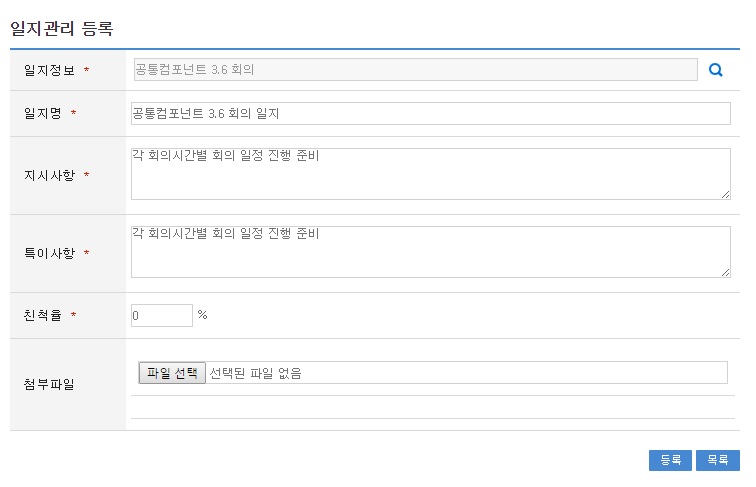The width and height of the screenshot is (756, 487).
Task: Click the 선택된 파일 없음 text
Action: coord(255,373)
